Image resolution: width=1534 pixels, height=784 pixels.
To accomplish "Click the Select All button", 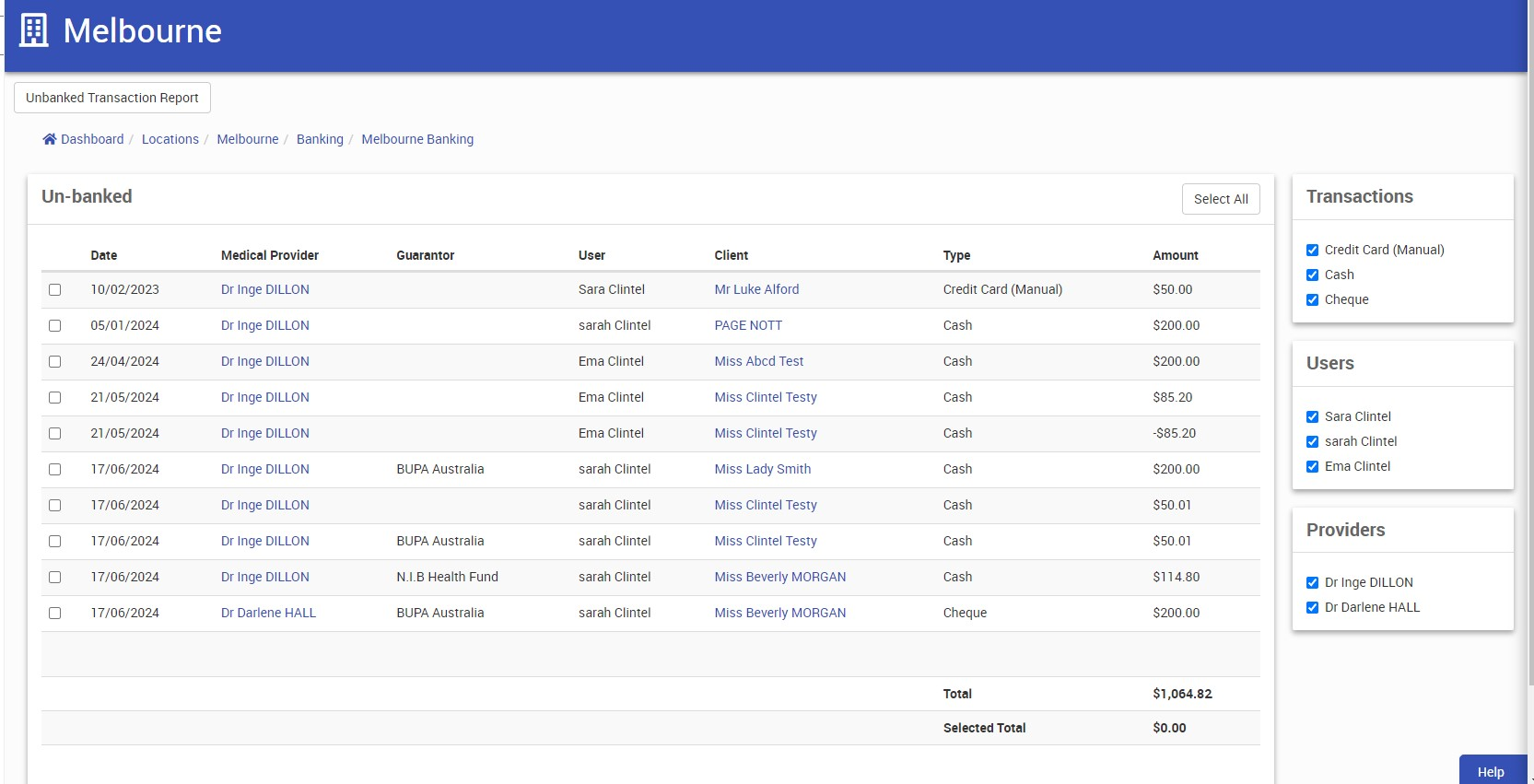I will pyautogui.click(x=1221, y=199).
